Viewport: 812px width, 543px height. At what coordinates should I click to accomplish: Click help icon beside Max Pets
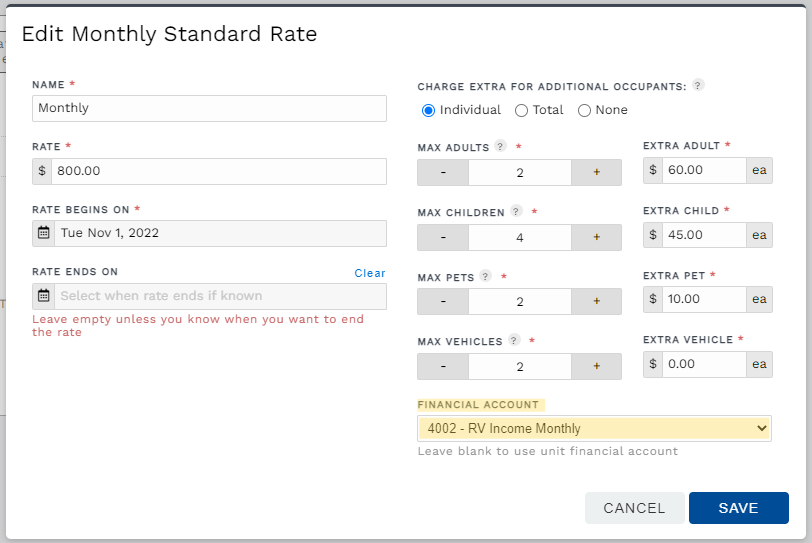click(x=485, y=276)
